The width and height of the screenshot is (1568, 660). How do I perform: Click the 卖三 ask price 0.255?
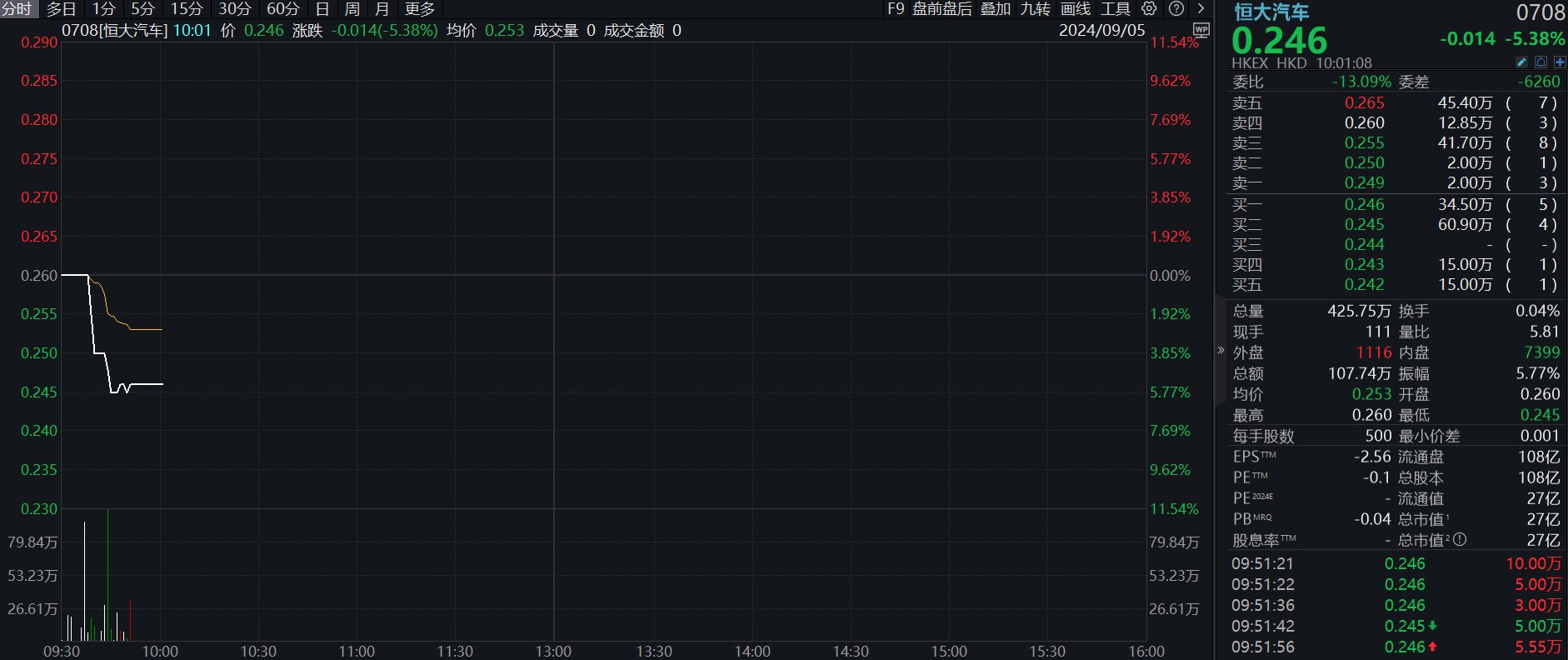[1364, 142]
